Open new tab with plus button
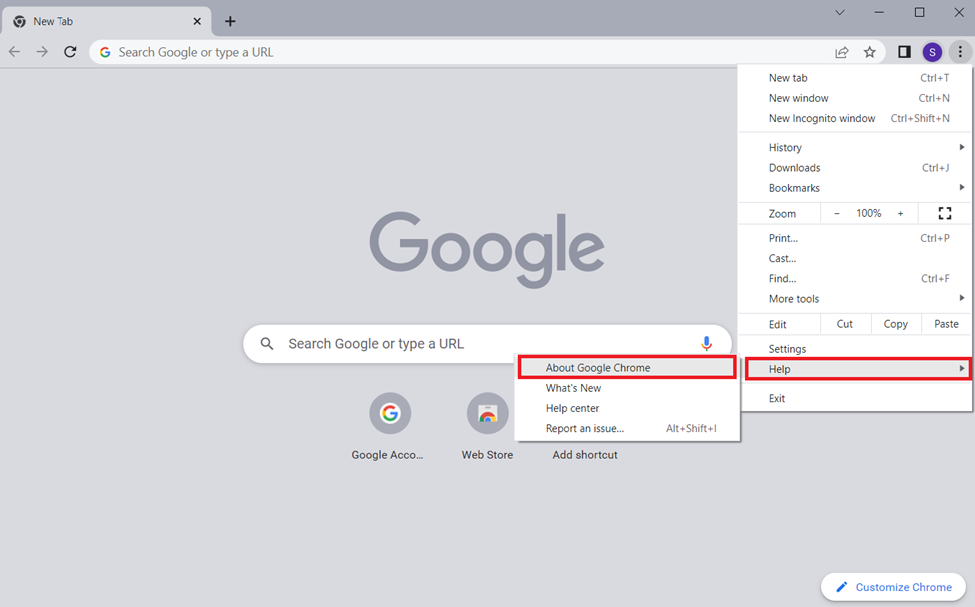The height and width of the screenshot is (607, 975). 230,21
